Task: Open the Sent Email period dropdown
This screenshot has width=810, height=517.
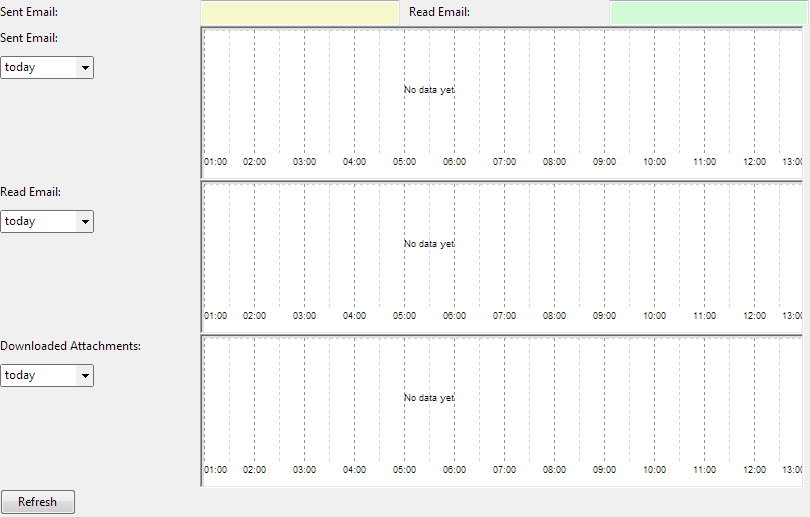Action: tap(47, 68)
